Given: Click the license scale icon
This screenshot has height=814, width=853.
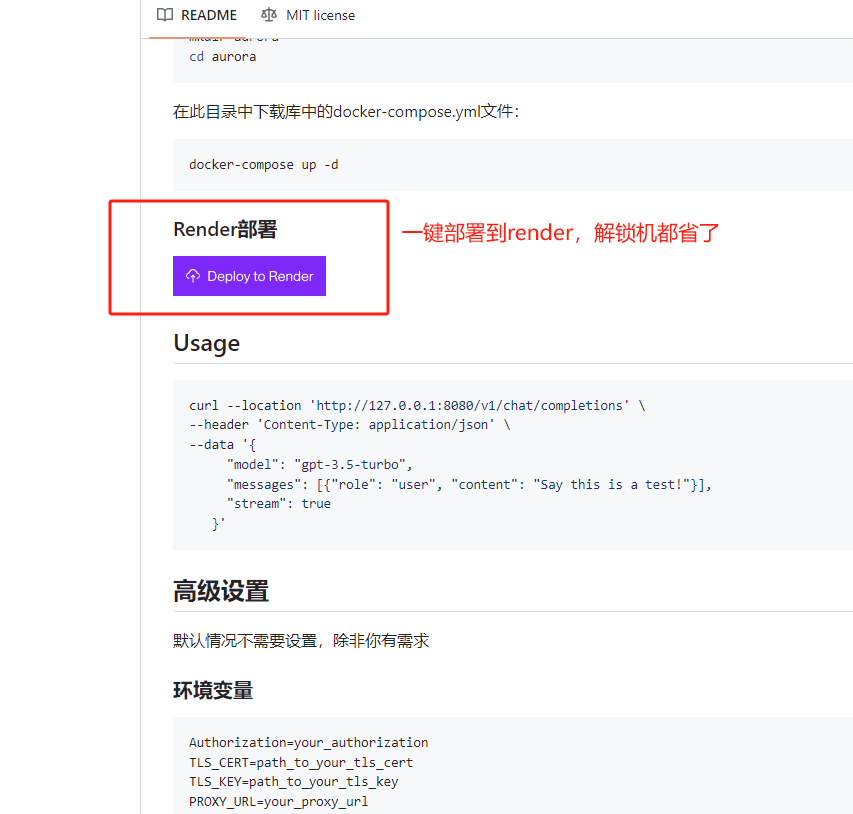Looking at the screenshot, I should [269, 15].
